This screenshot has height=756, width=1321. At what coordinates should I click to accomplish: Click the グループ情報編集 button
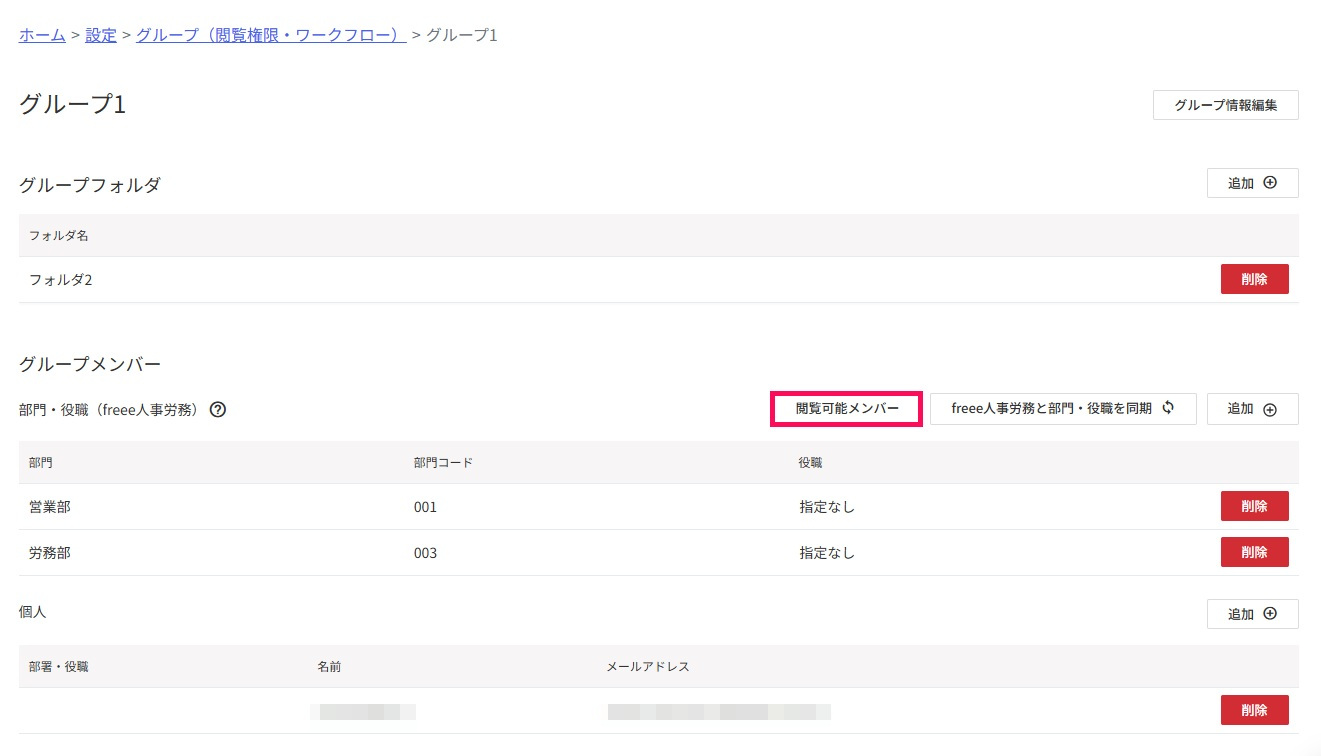coord(1226,105)
